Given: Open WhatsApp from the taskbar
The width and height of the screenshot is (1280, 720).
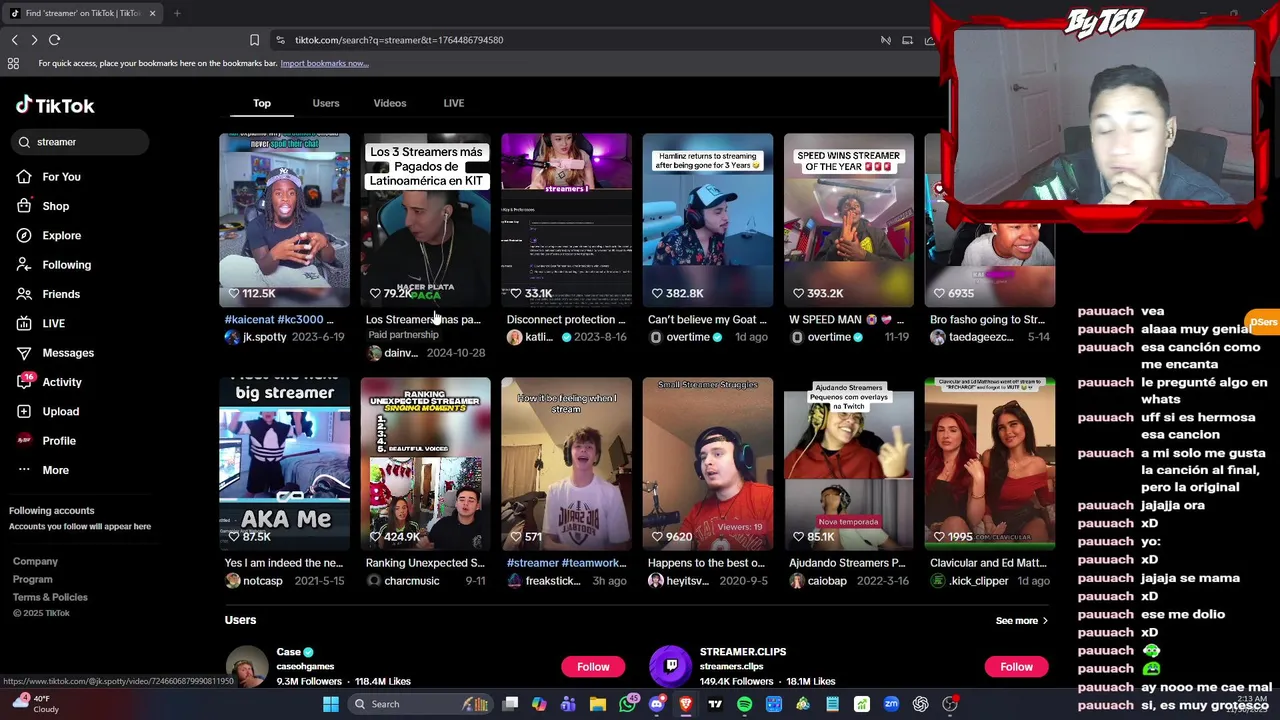Looking at the screenshot, I should 627,704.
